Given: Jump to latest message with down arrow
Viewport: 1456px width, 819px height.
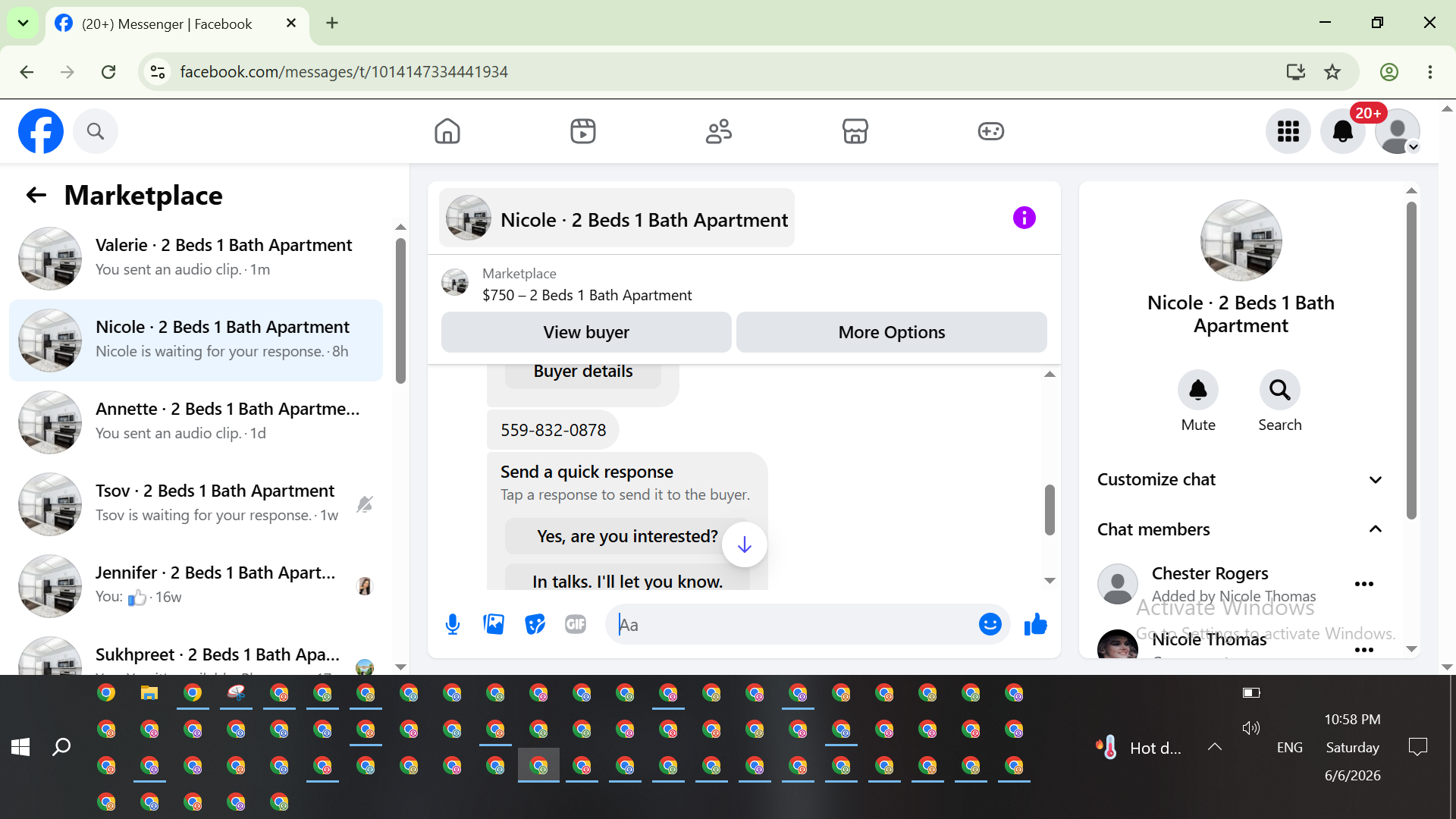Looking at the screenshot, I should click(745, 544).
